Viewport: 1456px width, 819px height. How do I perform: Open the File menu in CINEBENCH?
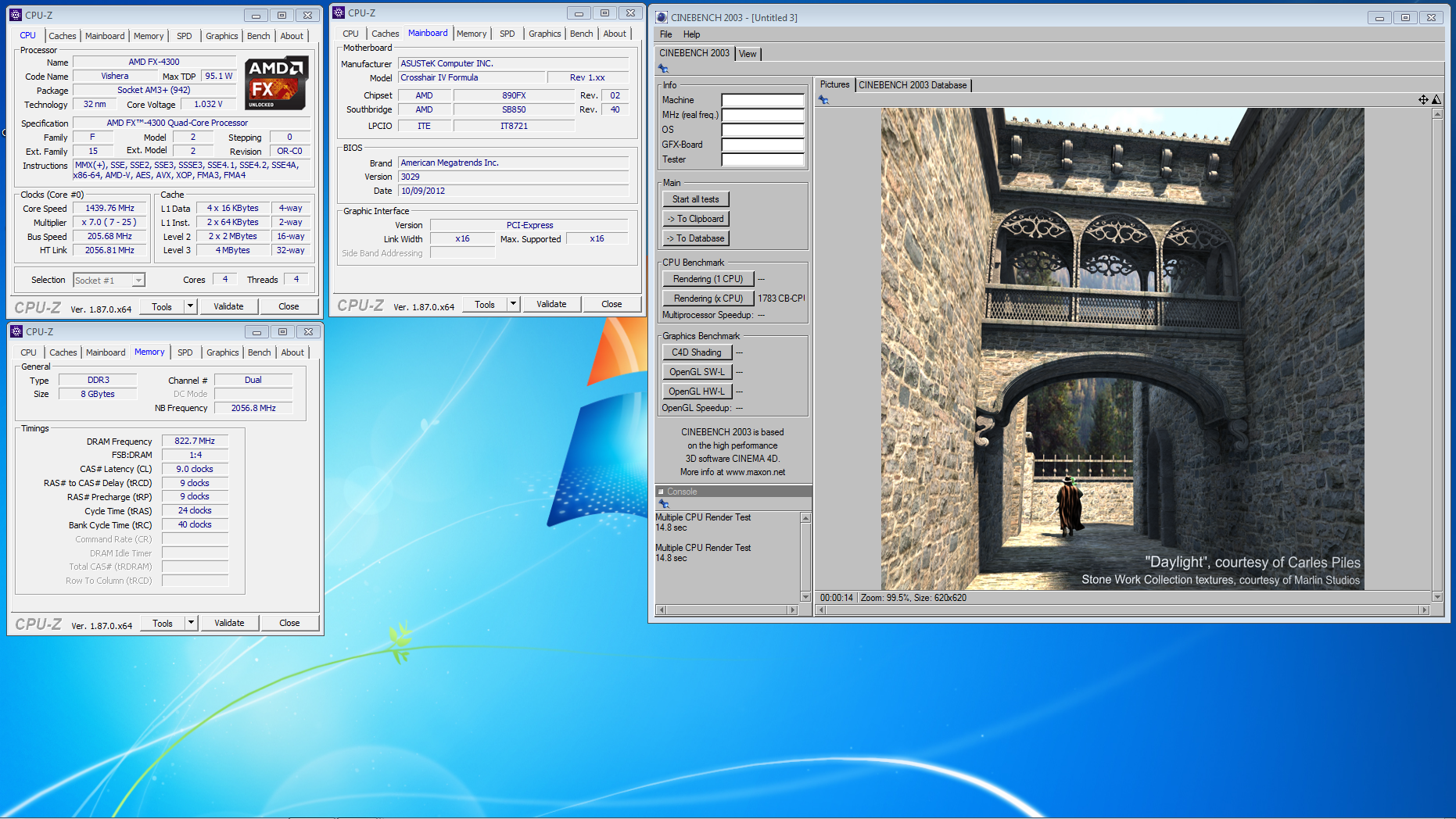click(666, 34)
